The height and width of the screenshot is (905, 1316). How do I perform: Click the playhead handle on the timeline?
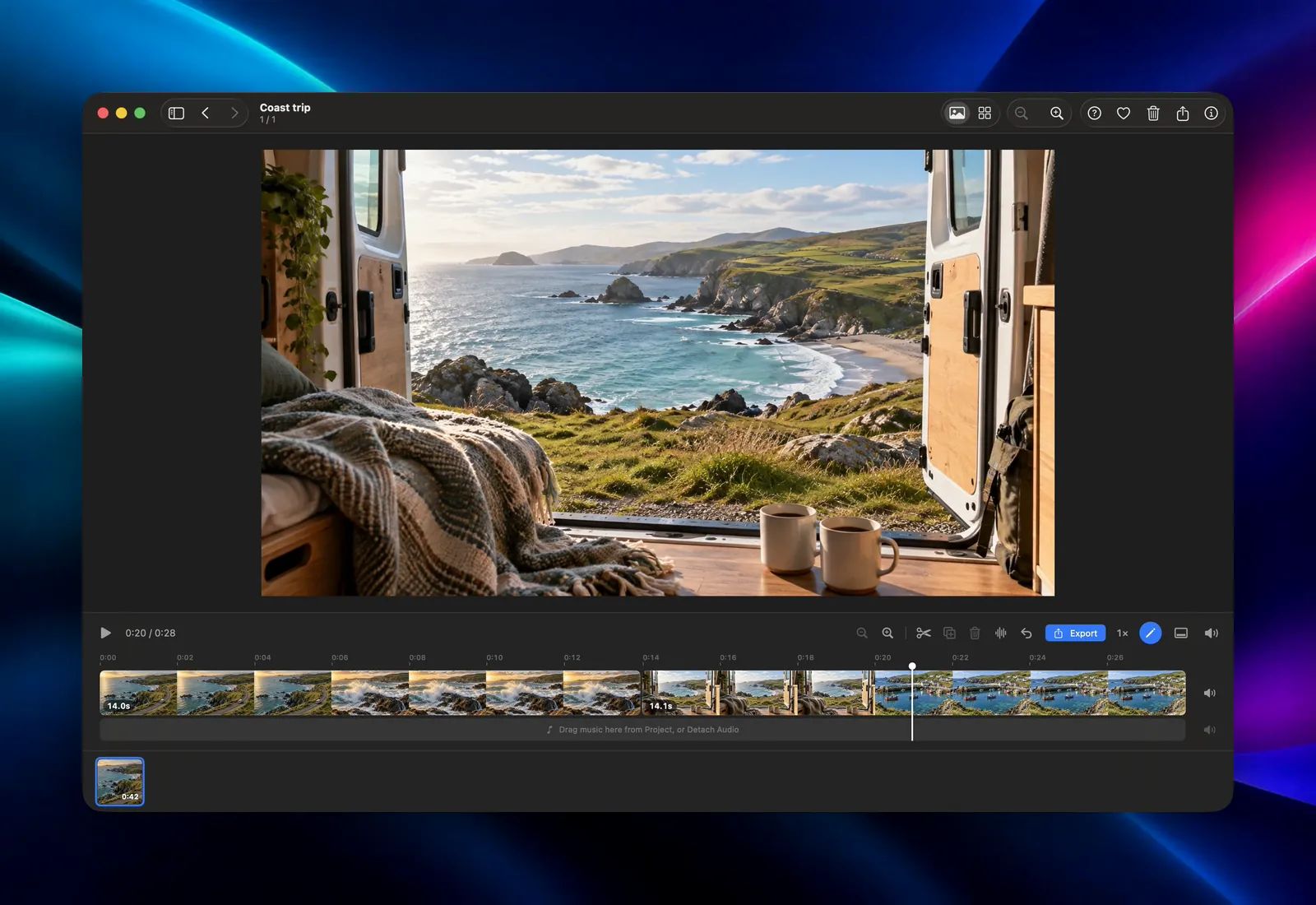912,666
